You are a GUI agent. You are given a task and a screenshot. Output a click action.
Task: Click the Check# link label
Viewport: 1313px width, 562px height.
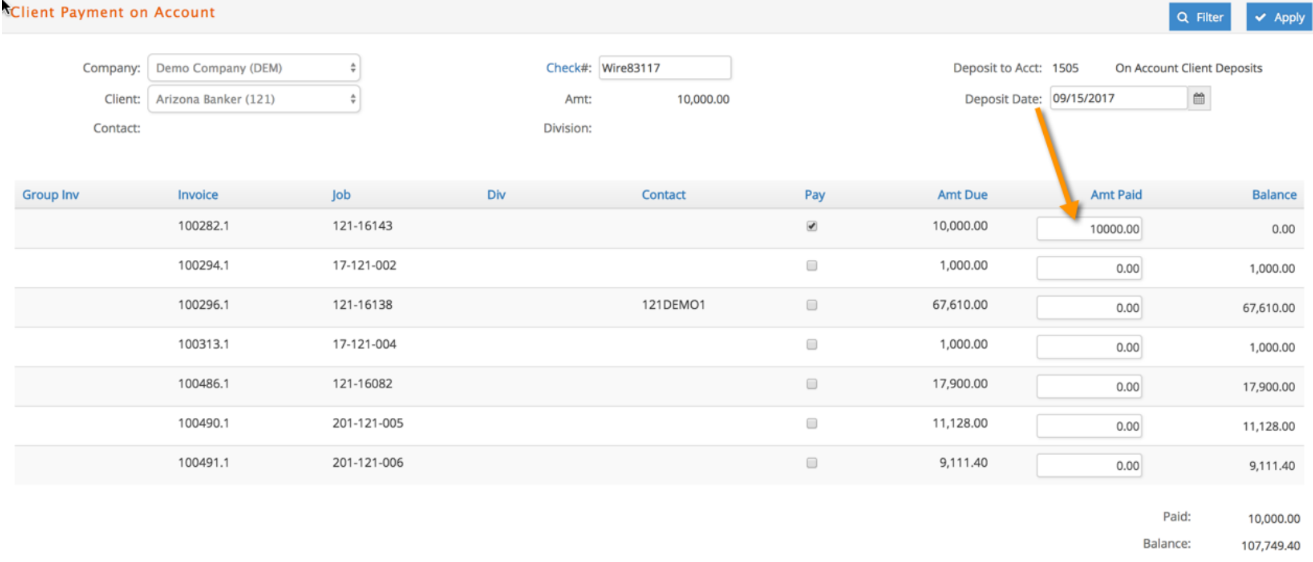[x=568, y=68]
